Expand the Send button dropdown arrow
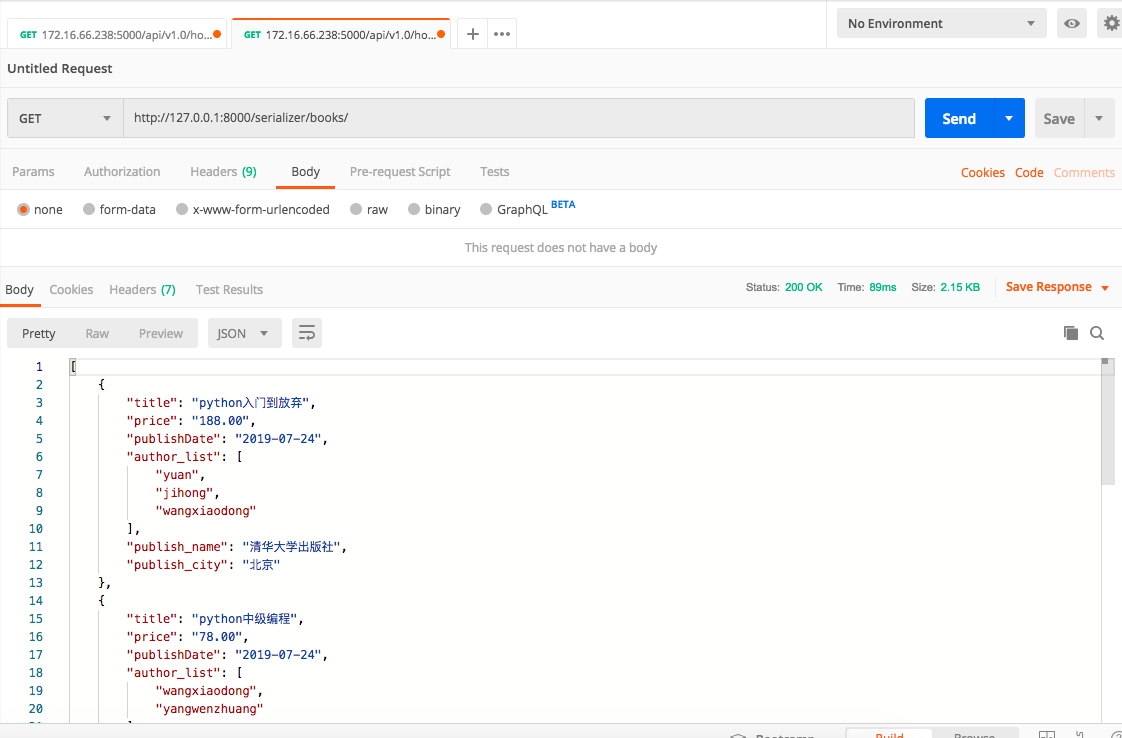This screenshot has width=1122, height=738. click(1009, 118)
